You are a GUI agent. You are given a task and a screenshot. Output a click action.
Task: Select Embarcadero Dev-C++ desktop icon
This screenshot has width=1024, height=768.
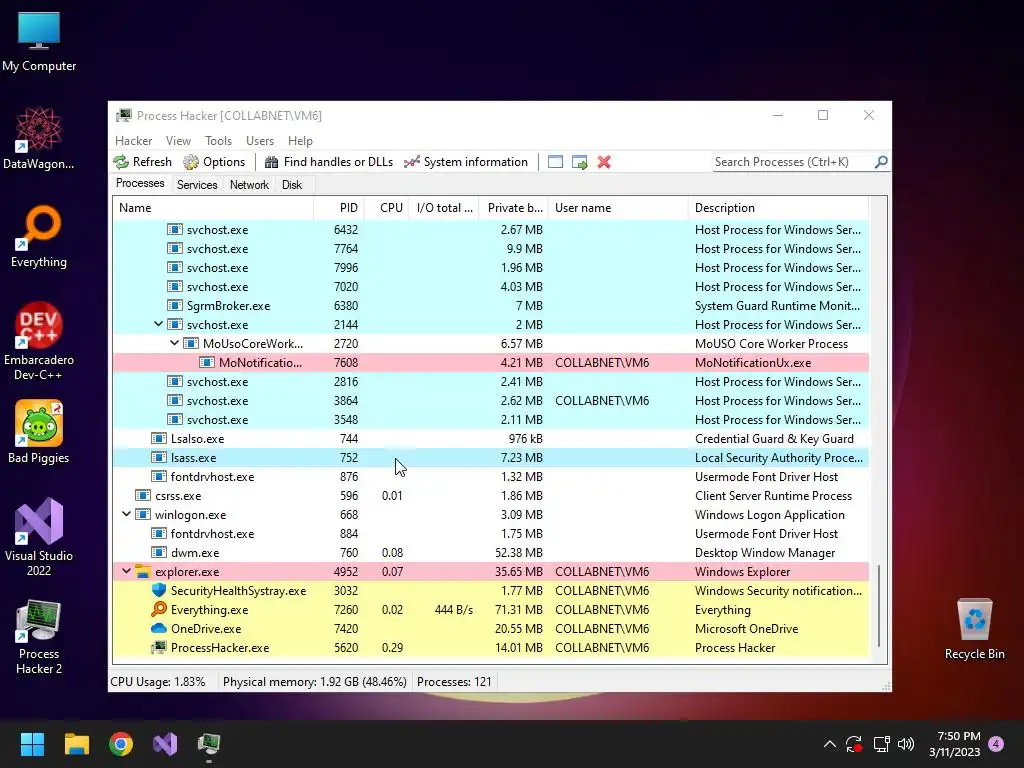tap(39, 341)
